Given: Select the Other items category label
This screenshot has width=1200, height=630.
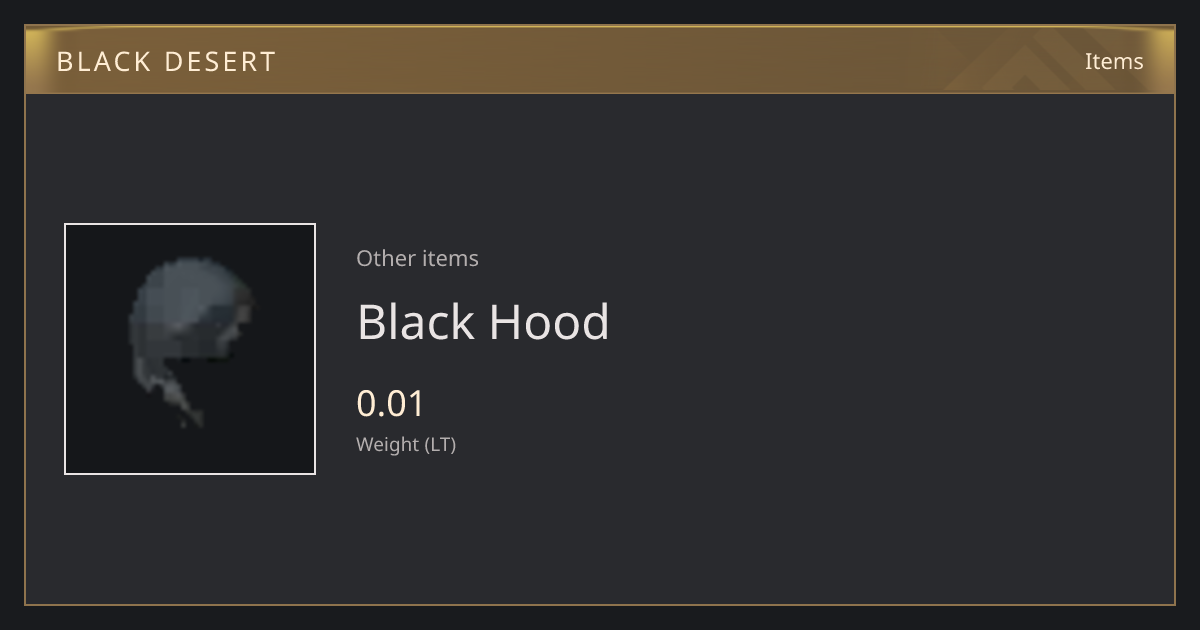Looking at the screenshot, I should tap(417, 258).
